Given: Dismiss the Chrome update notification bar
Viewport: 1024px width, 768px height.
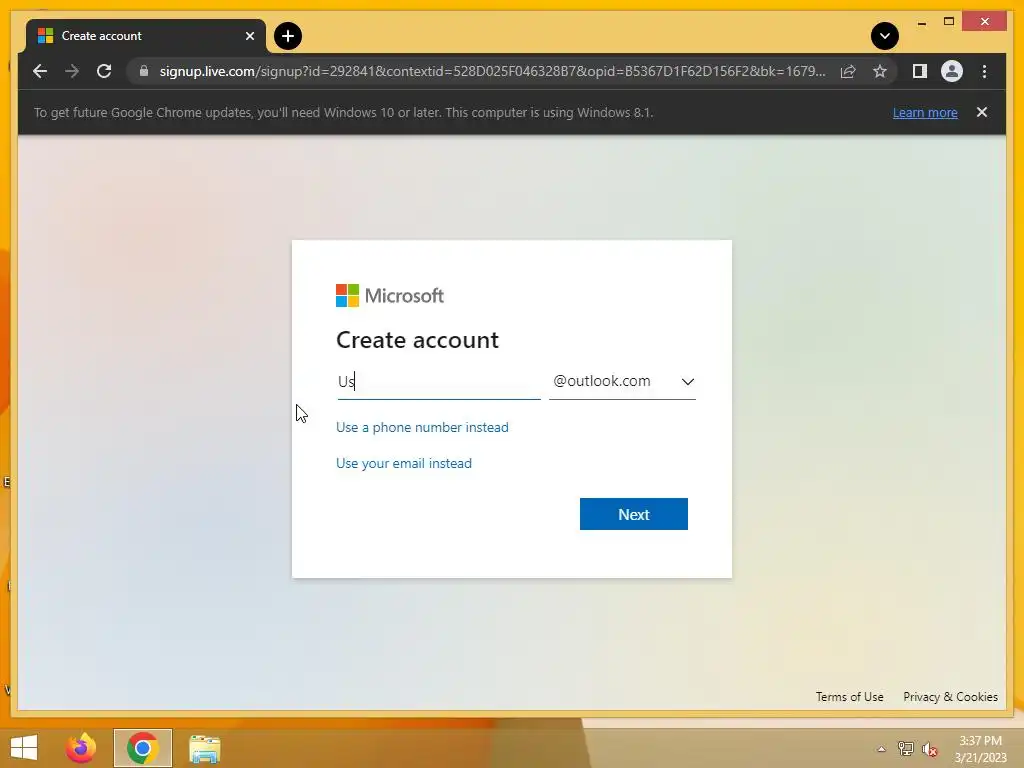Looking at the screenshot, I should (982, 112).
